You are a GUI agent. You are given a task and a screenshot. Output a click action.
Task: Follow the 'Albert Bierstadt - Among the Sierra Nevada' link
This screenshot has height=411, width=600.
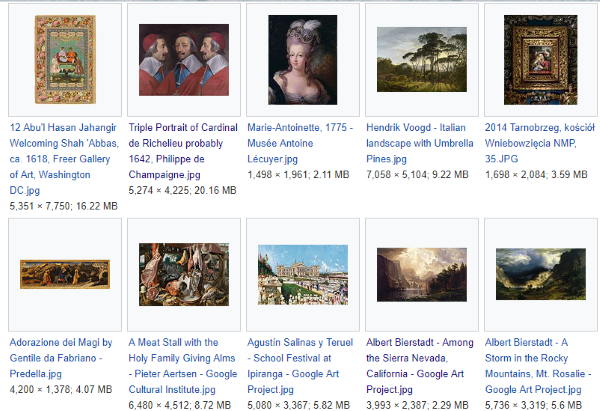coord(420,366)
